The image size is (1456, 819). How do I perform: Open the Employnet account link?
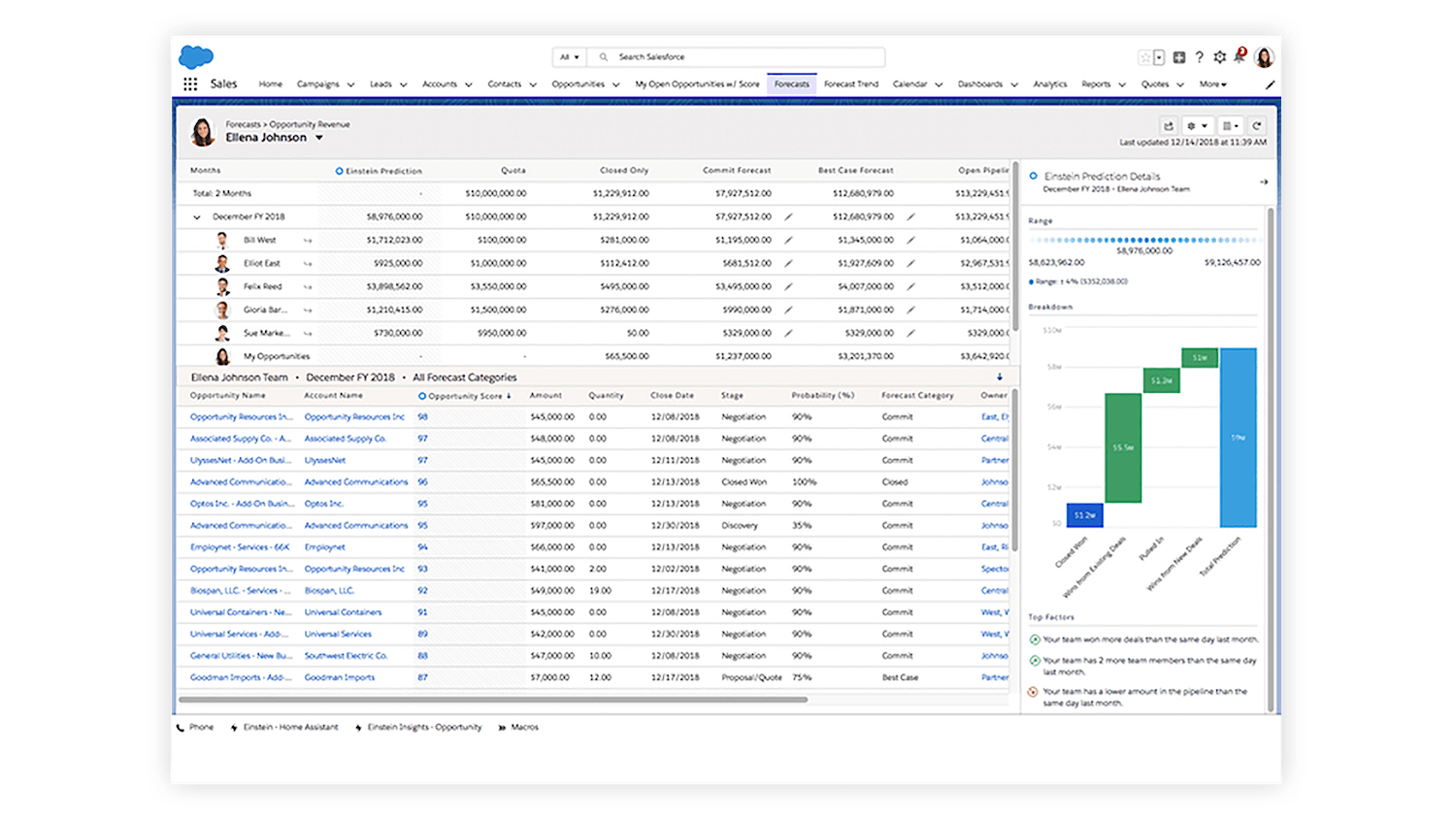point(325,547)
